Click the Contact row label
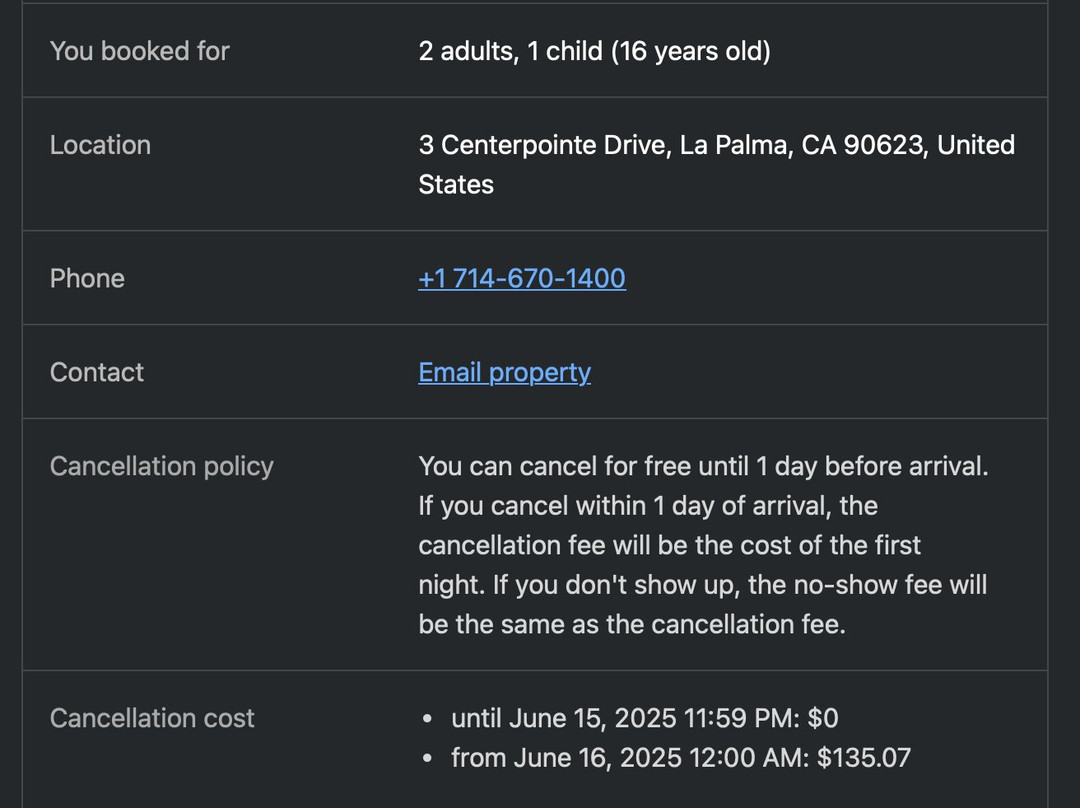 tap(97, 372)
